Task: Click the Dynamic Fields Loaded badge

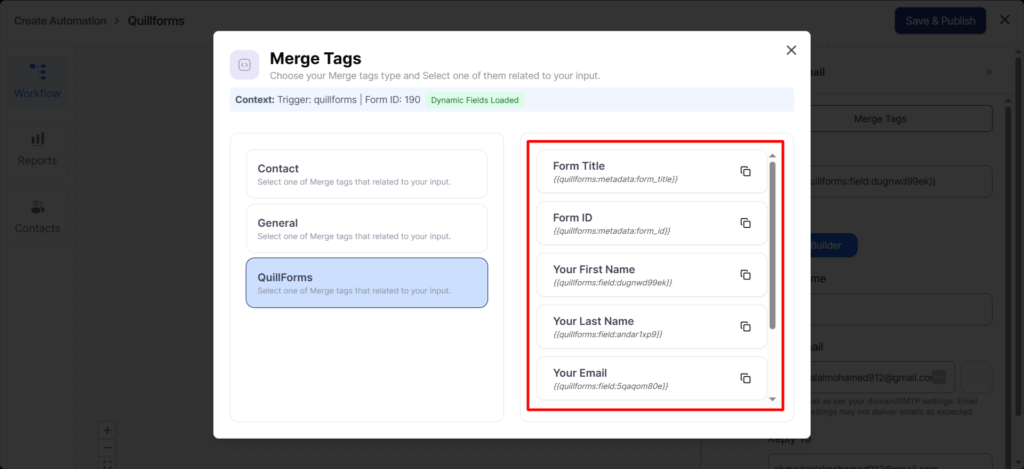Action: [474, 100]
